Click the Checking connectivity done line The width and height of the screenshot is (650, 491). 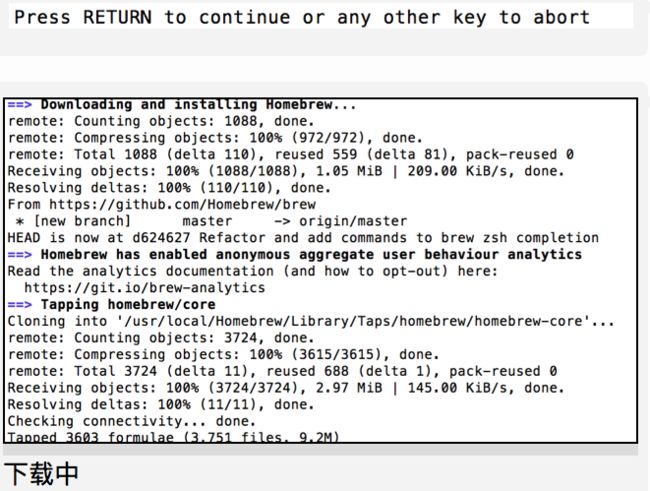(131, 421)
